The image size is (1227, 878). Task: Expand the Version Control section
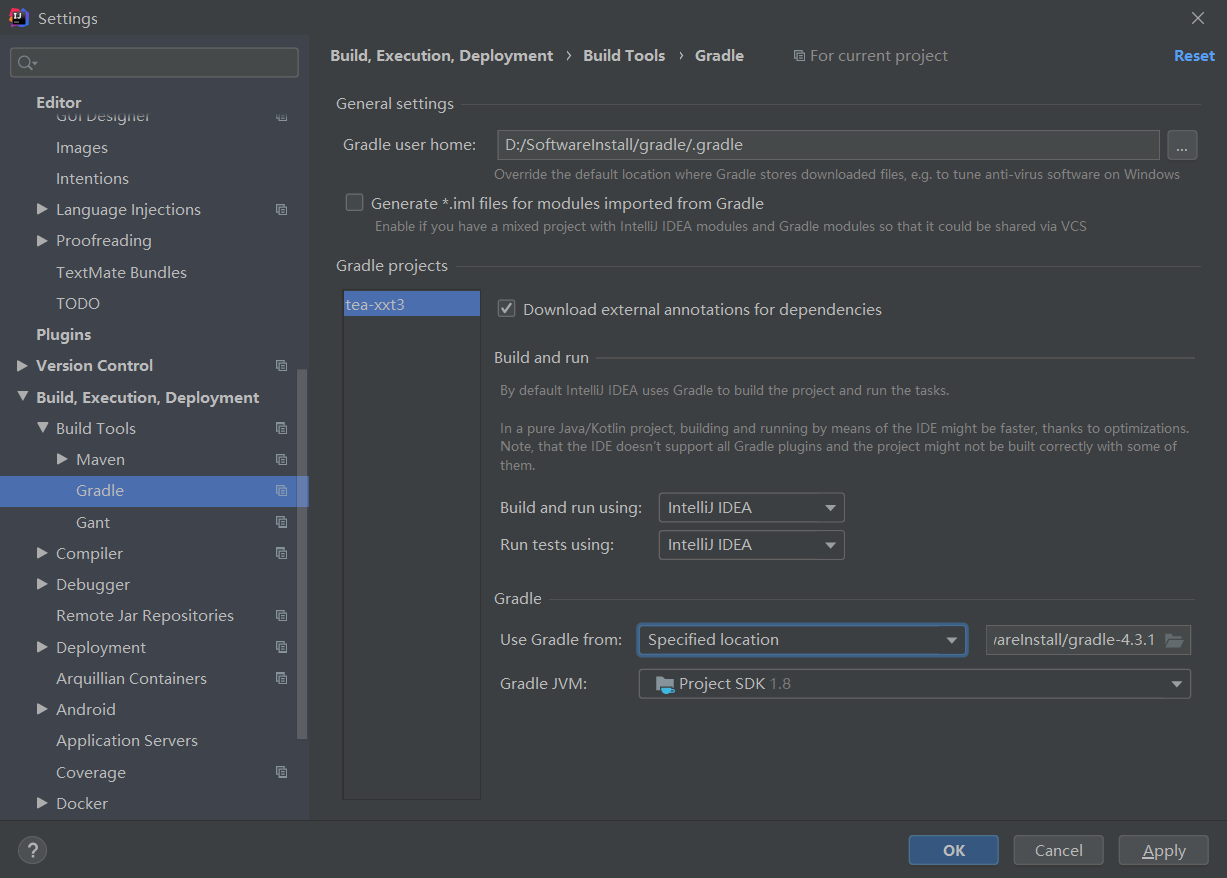pos(22,366)
